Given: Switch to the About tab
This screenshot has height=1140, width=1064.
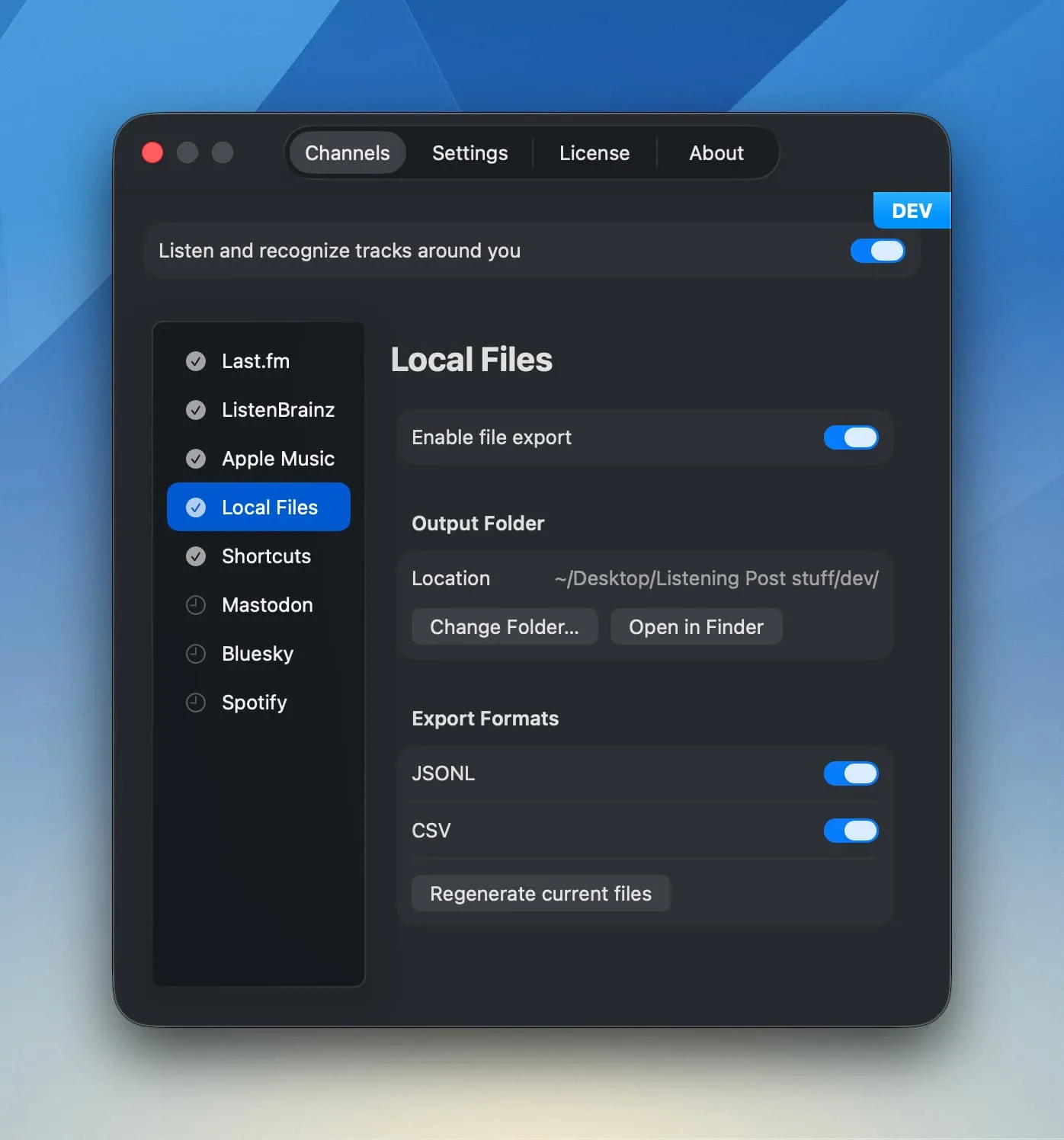Looking at the screenshot, I should coord(716,152).
